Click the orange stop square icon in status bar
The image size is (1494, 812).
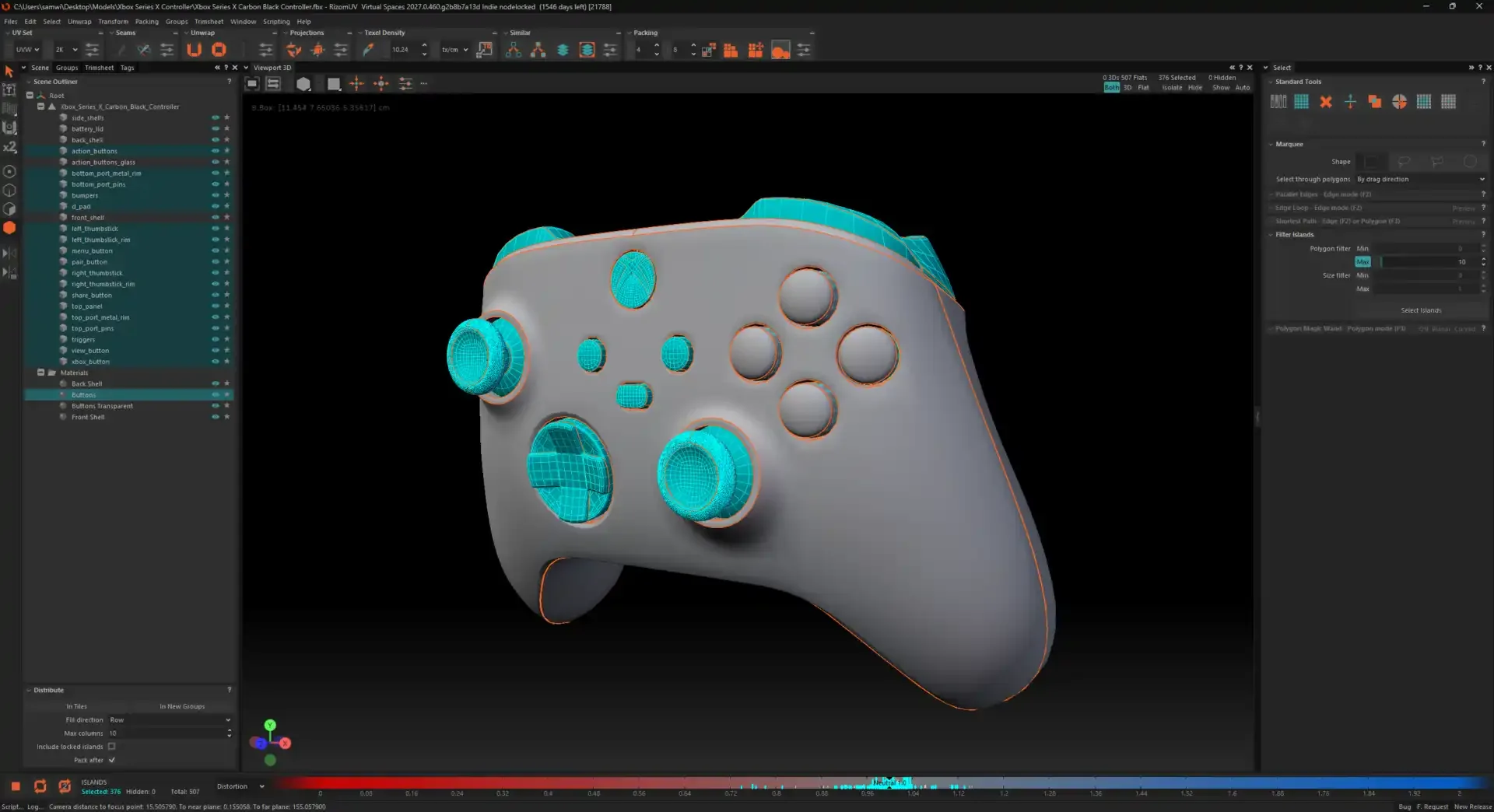click(16, 786)
